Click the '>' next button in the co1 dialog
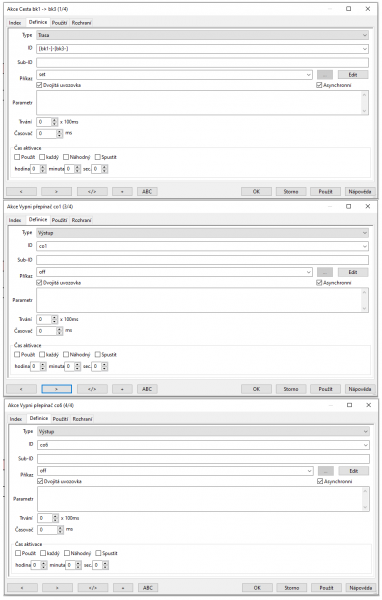The width and height of the screenshot is (382, 600). (x=56, y=389)
